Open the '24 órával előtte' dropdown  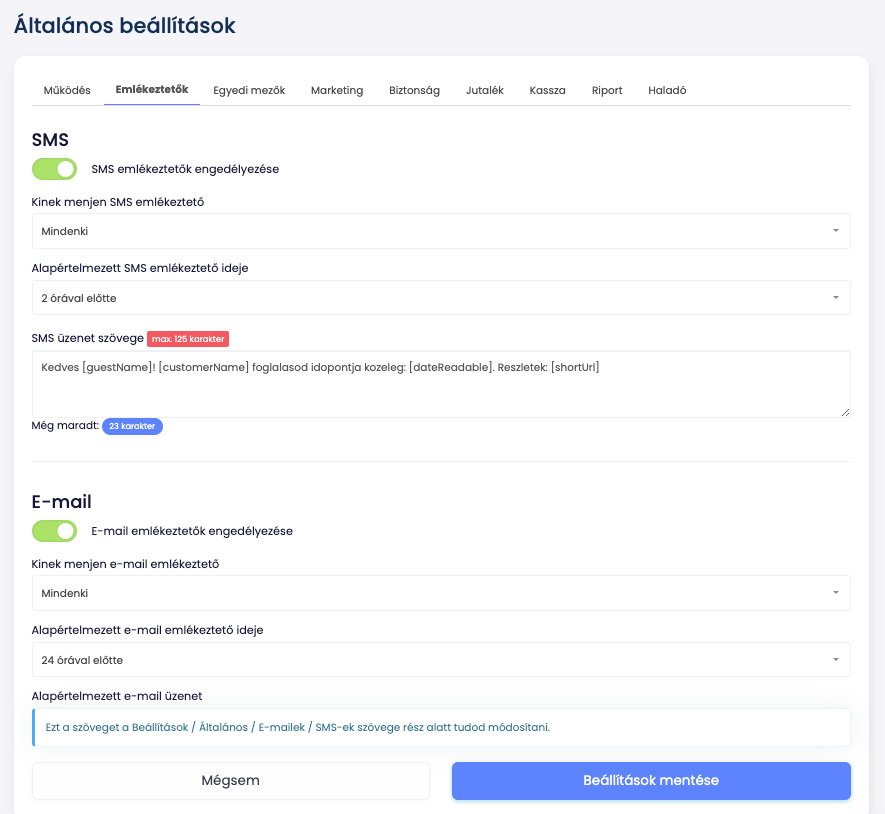point(441,659)
